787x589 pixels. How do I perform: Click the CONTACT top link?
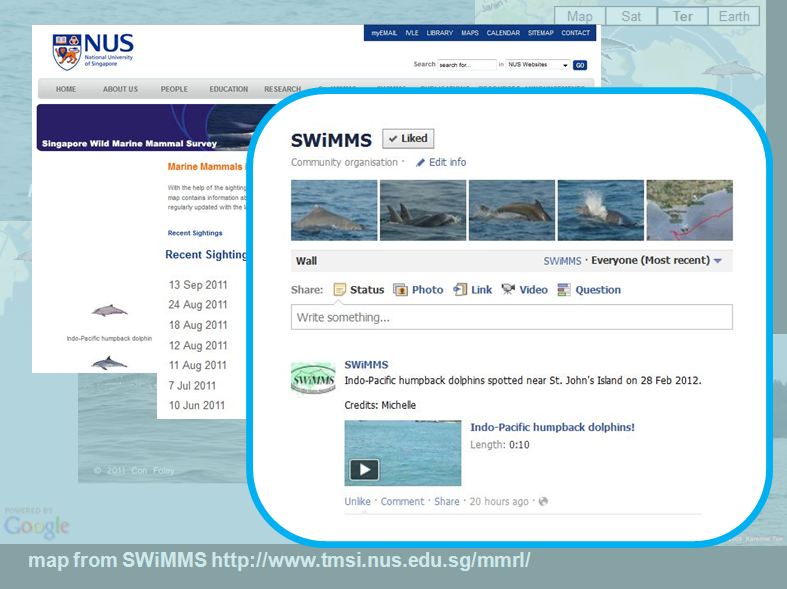(576, 33)
